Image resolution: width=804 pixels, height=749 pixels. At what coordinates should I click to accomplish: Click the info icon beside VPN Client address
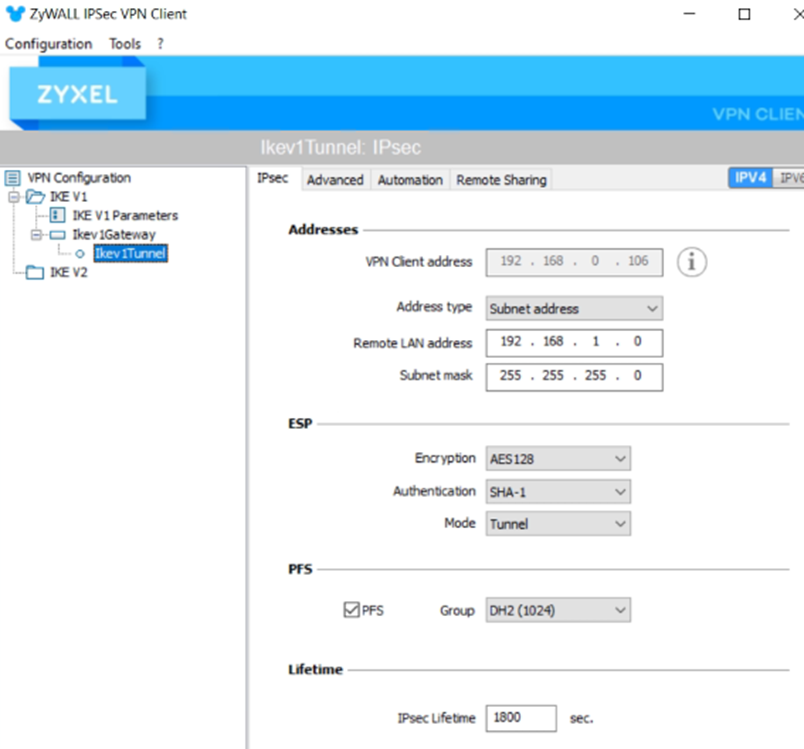[692, 262]
